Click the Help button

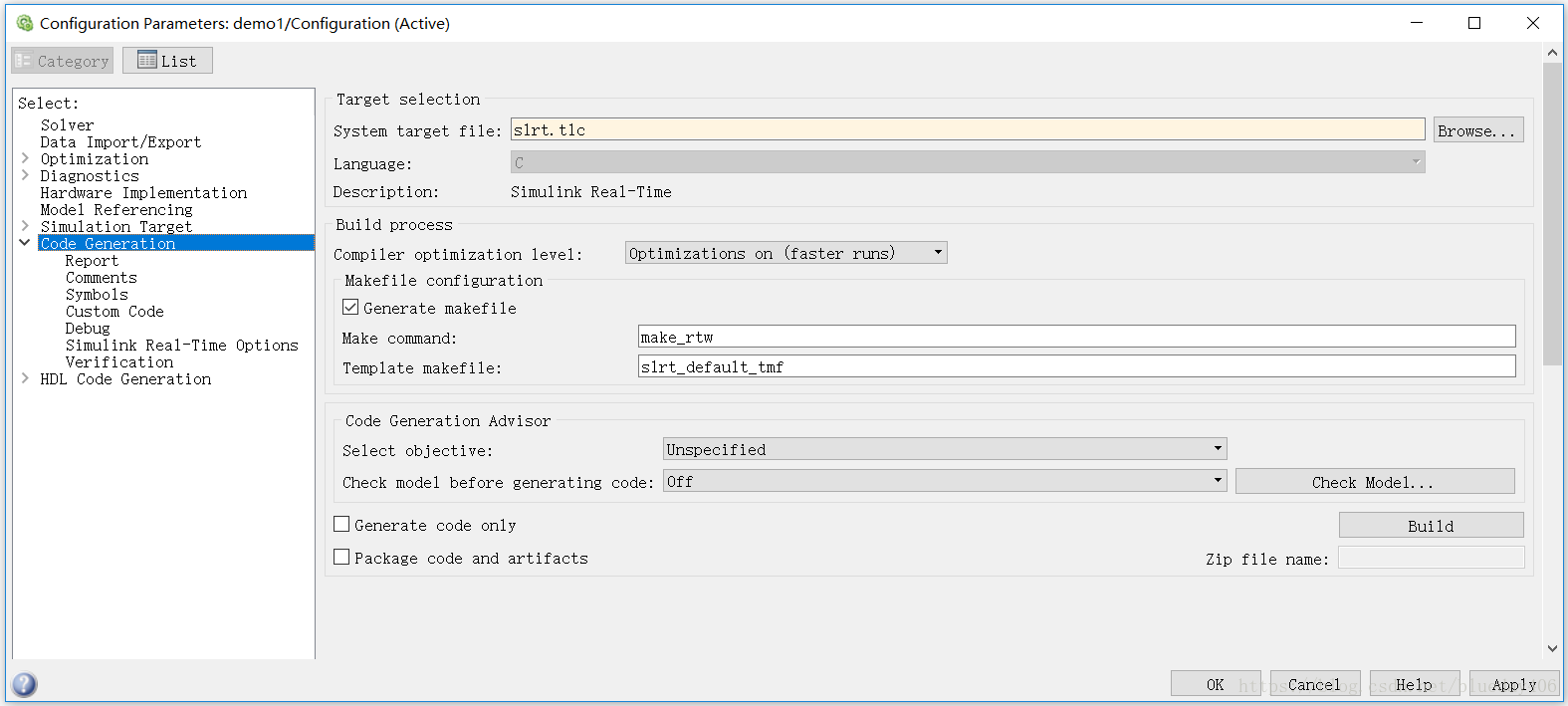[1415, 684]
